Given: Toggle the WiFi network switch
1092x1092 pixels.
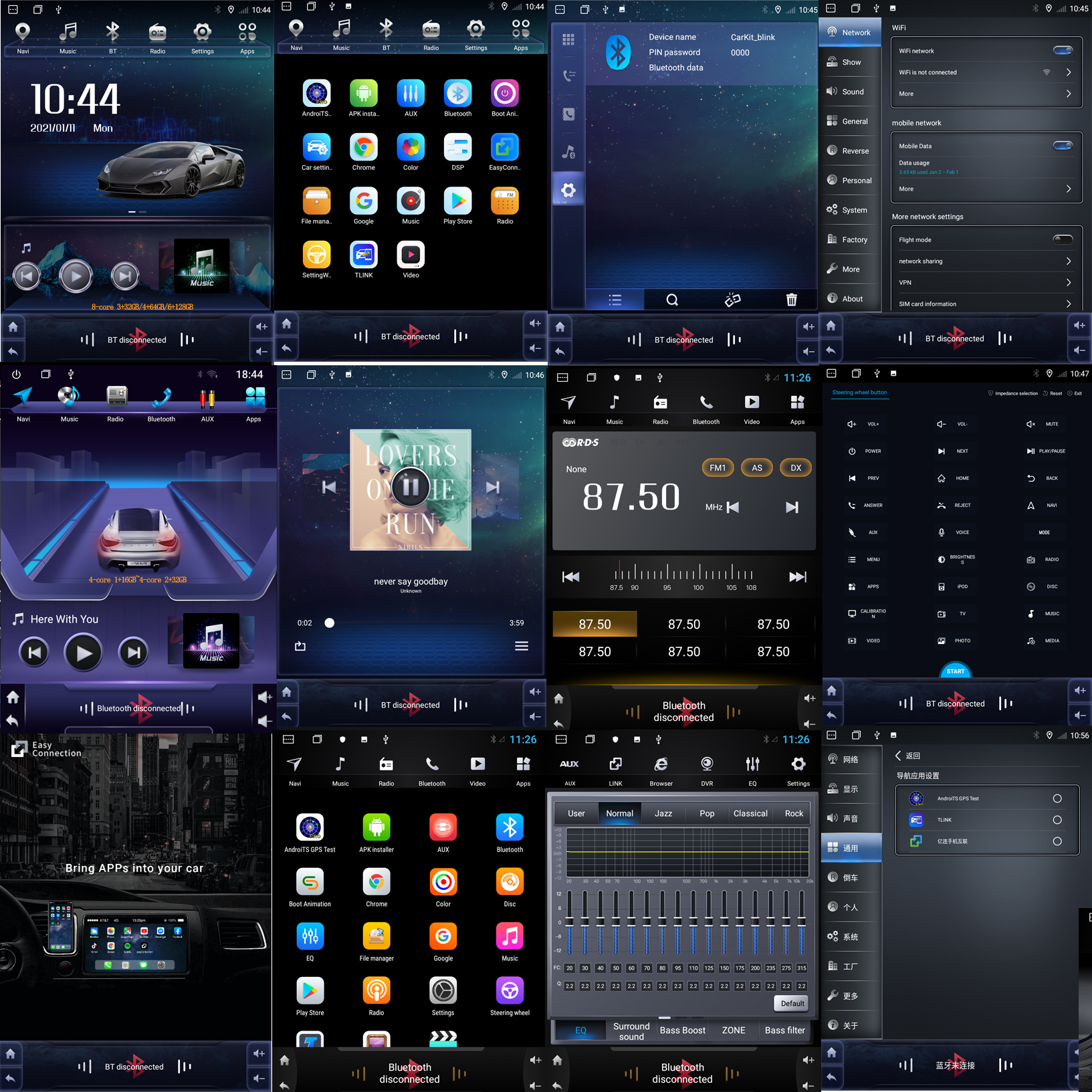Looking at the screenshot, I should point(1062,51).
